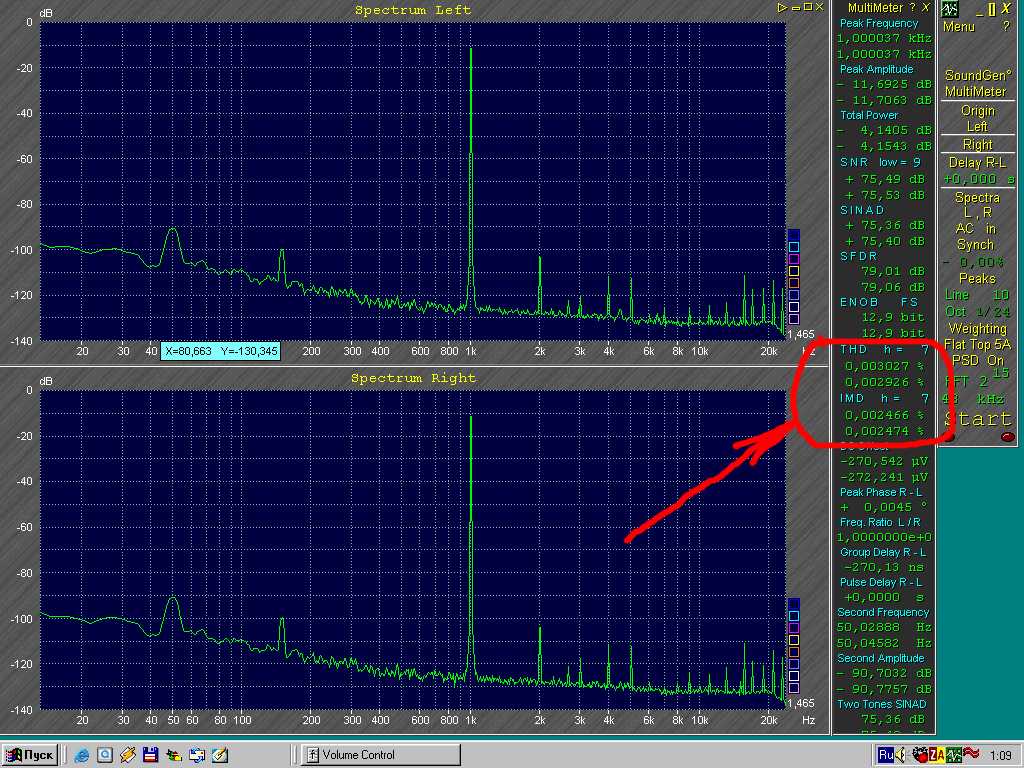Click the Delay R-L value field
The image size is (1024, 768).
977,178
